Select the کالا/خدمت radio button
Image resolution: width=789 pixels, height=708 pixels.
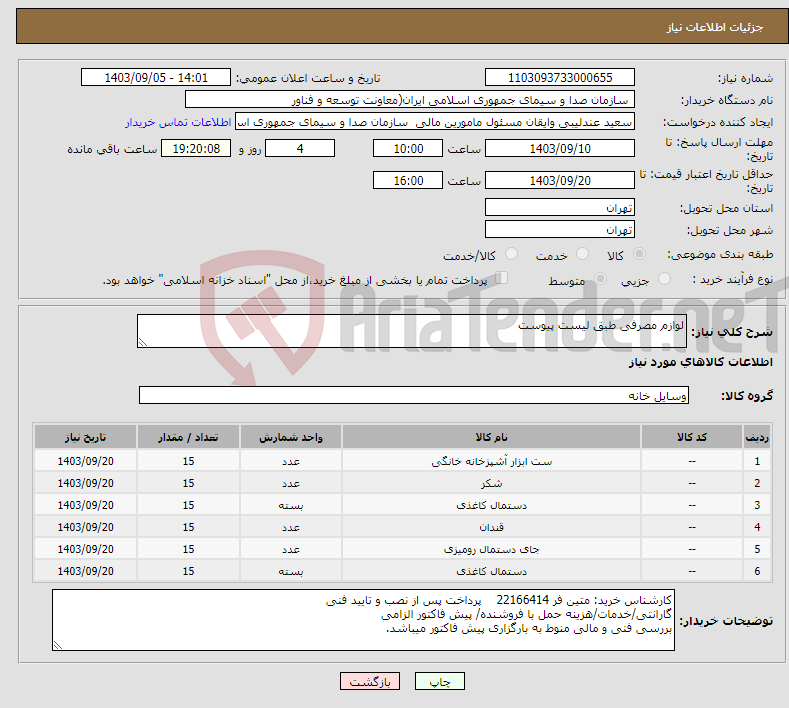click(511, 254)
